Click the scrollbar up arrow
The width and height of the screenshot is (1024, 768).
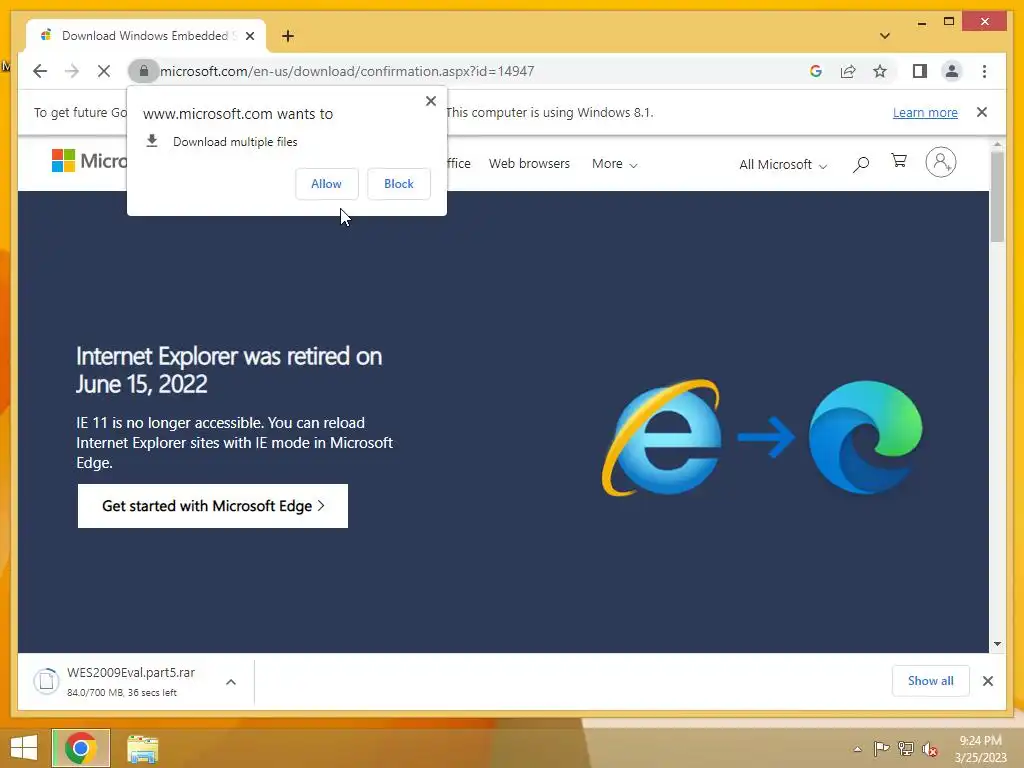997,144
